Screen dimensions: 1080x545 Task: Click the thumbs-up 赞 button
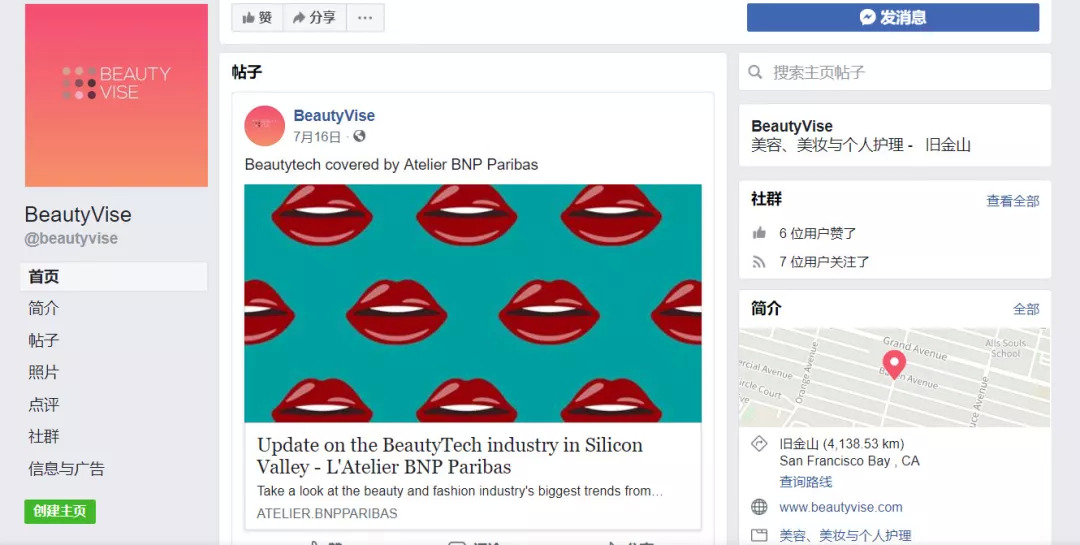[x=257, y=18]
